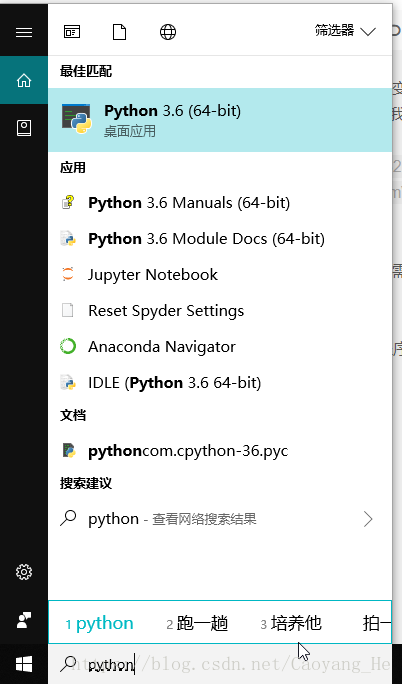Click the Reset Spyder Settings file icon
402x684 pixels.
tap(68, 311)
